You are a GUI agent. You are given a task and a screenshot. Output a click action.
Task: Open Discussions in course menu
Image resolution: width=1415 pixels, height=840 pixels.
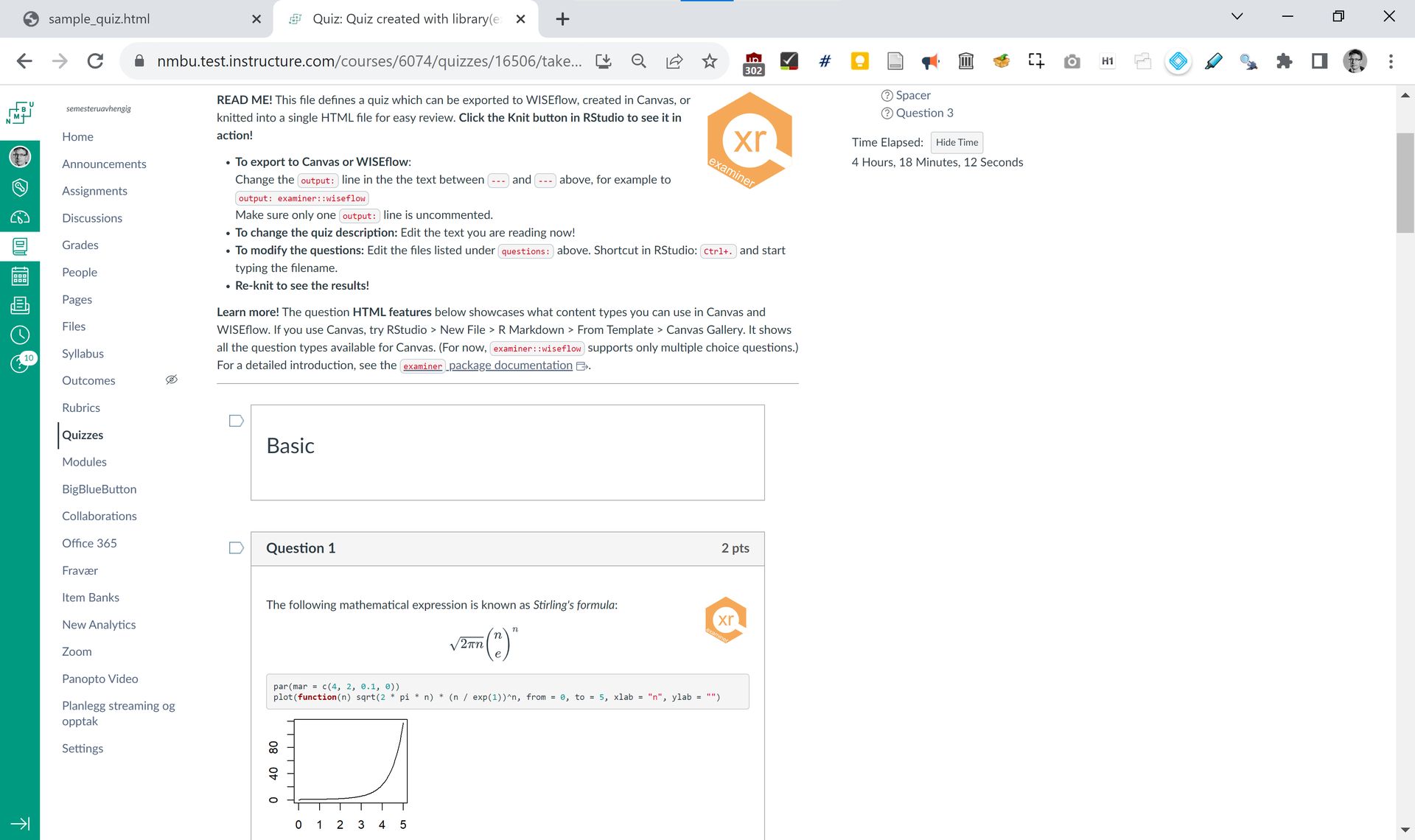click(x=92, y=218)
